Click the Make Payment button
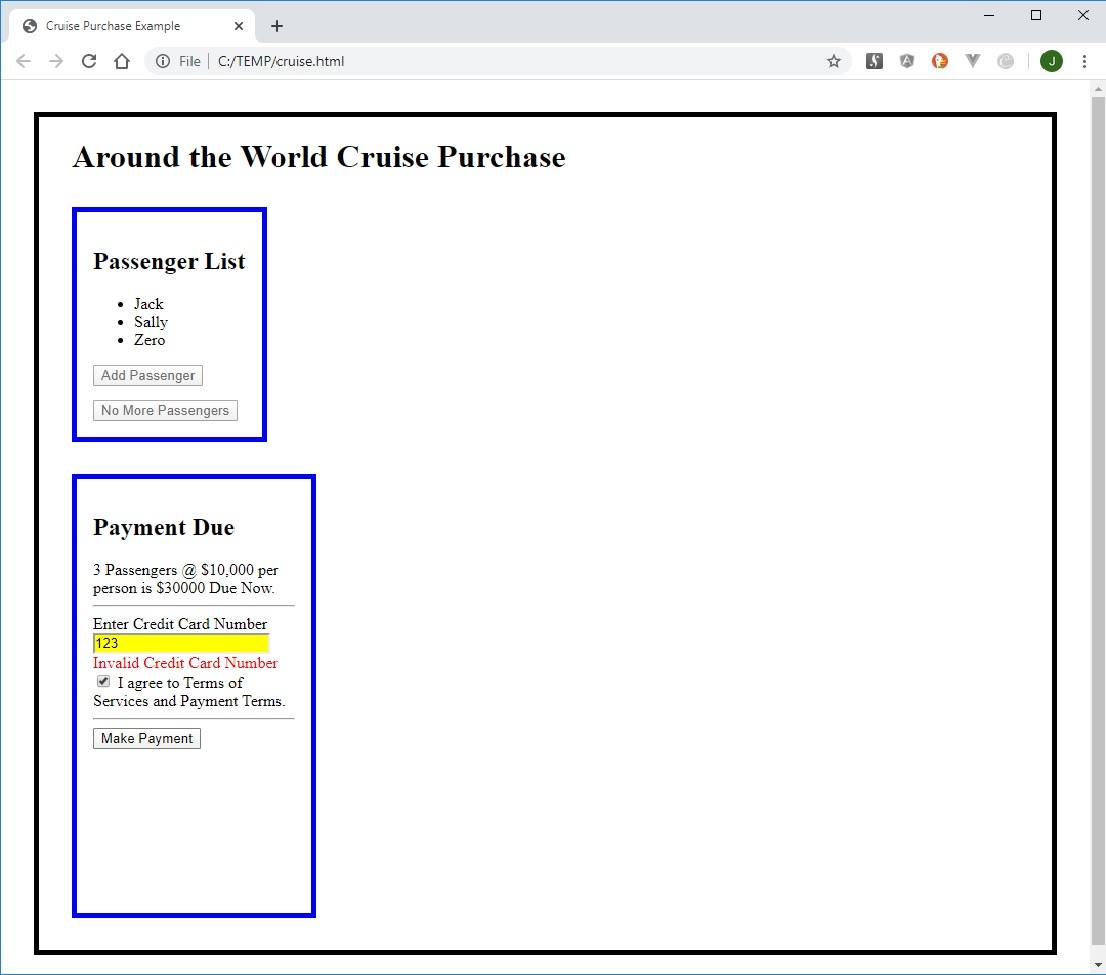The width and height of the screenshot is (1106, 975). point(147,739)
